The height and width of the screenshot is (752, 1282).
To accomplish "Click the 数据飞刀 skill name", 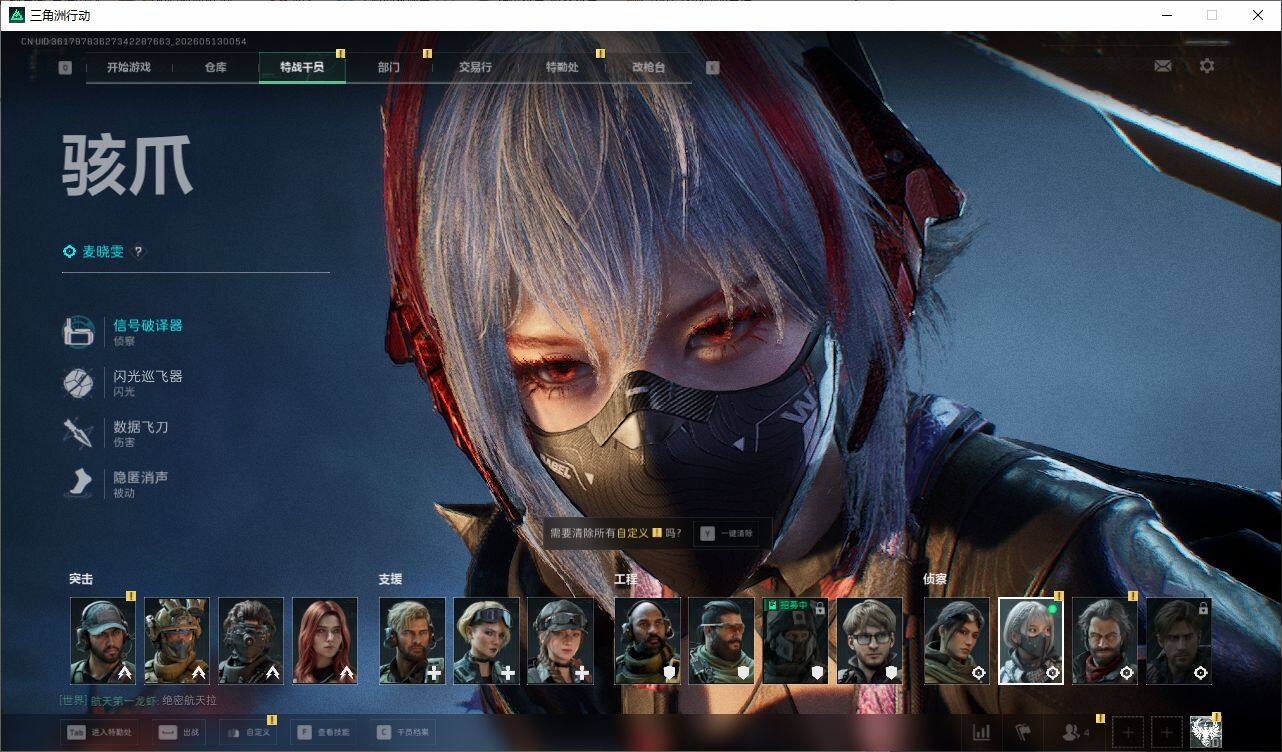I will [x=140, y=427].
